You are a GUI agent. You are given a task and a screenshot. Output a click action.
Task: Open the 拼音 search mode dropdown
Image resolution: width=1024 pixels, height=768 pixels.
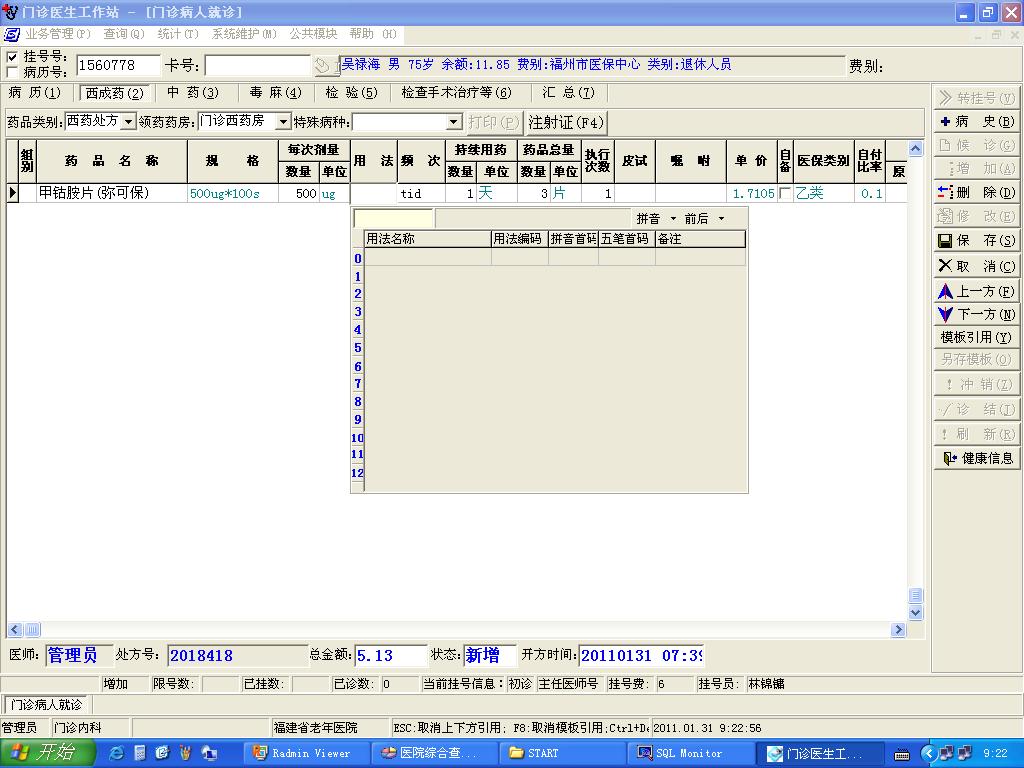(x=673, y=219)
